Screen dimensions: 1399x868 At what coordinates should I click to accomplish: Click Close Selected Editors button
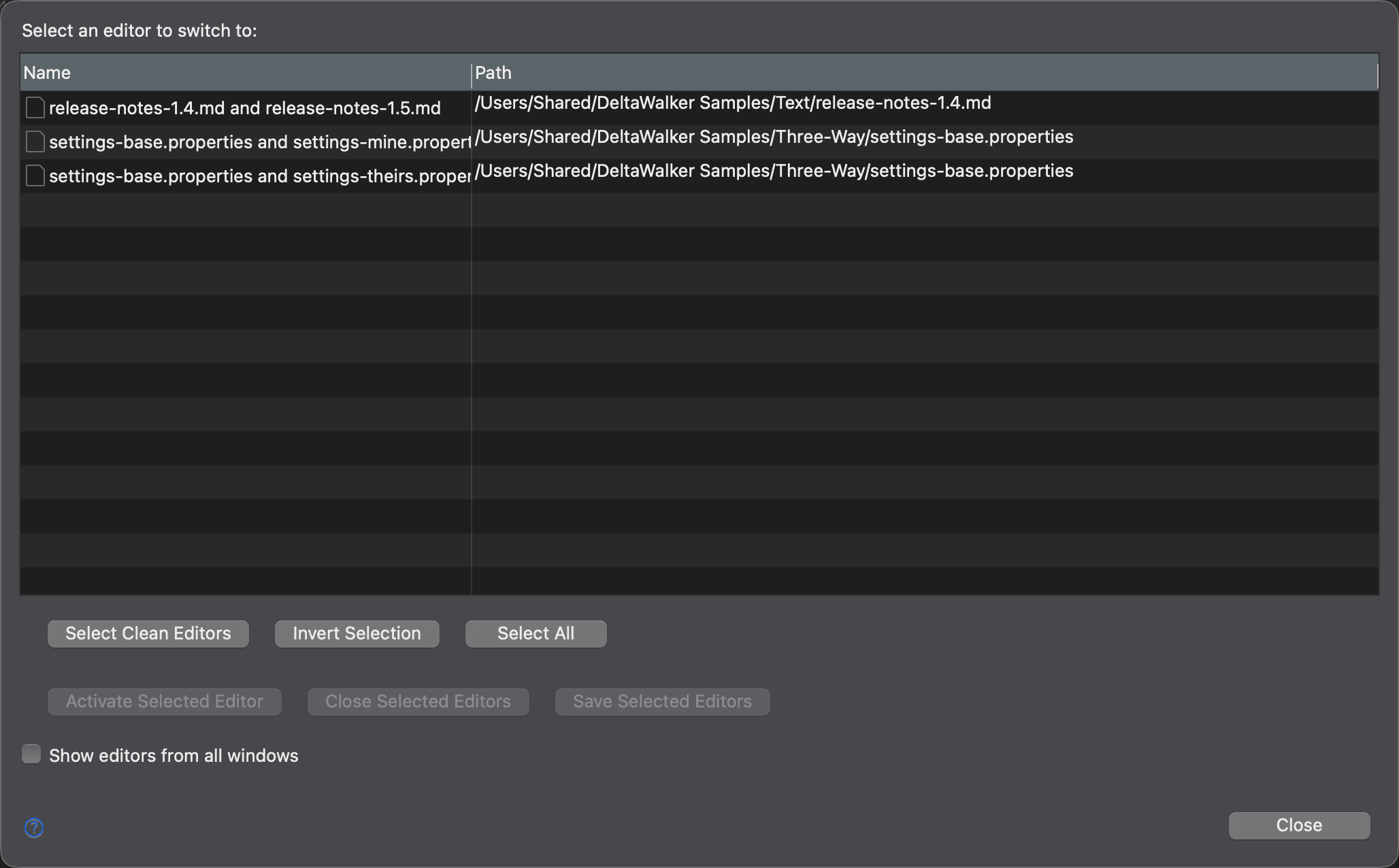click(418, 701)
